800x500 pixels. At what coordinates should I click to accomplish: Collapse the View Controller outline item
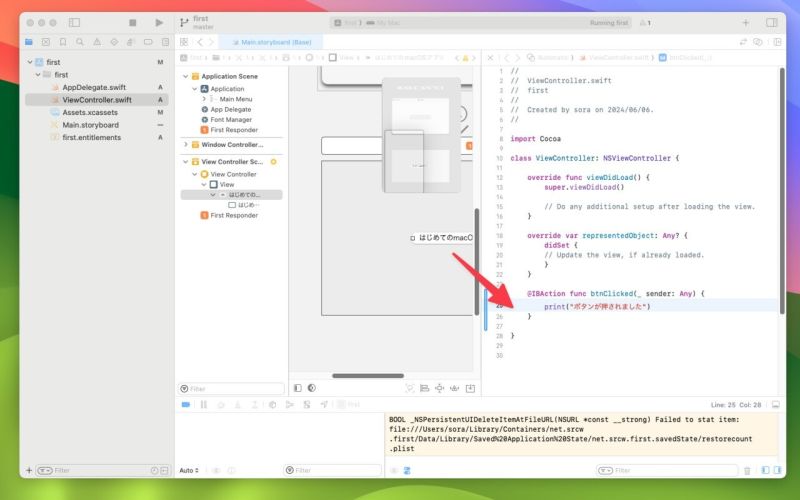tap(195, 174)
